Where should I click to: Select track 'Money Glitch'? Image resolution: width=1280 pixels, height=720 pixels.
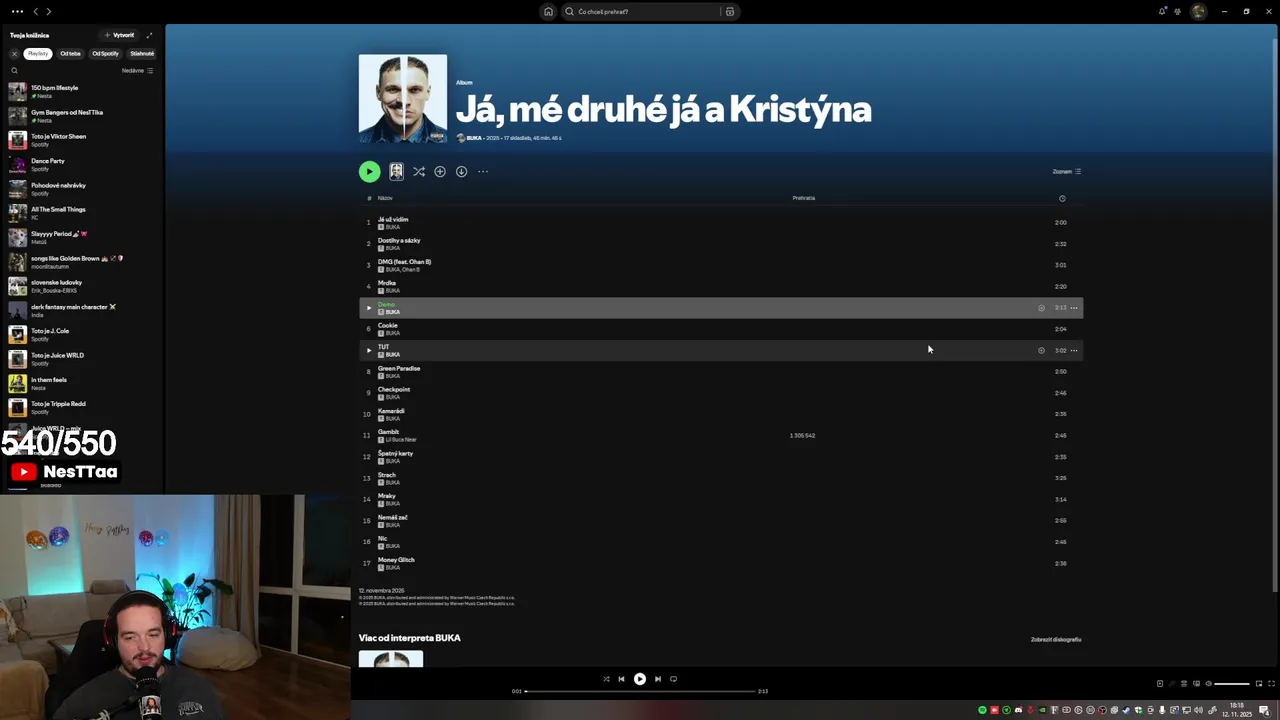click(721, 563)
